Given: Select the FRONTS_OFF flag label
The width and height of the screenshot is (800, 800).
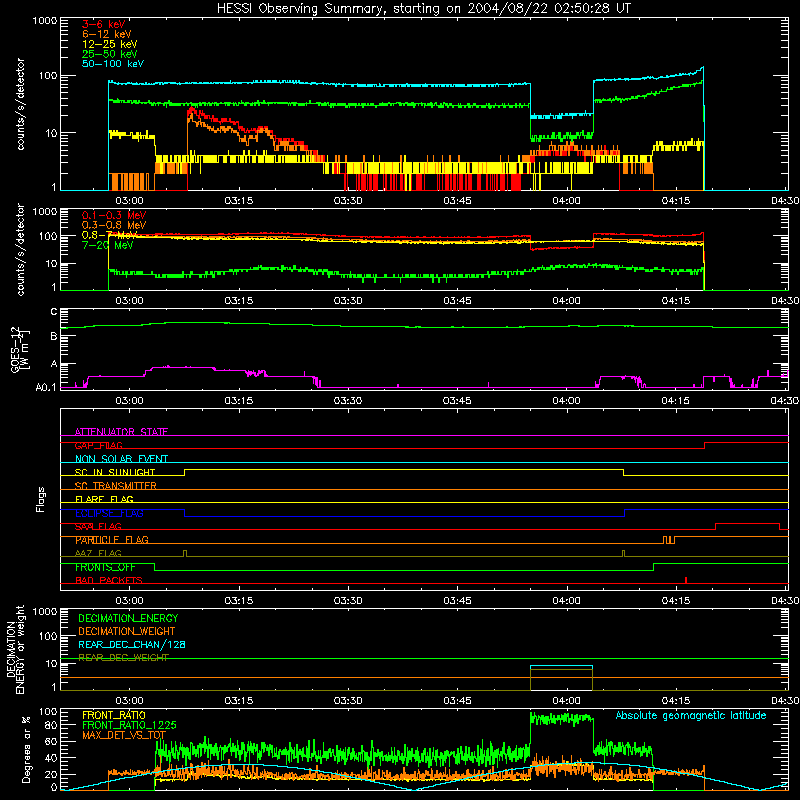Looking at the screenshot, I should (105, 567).
